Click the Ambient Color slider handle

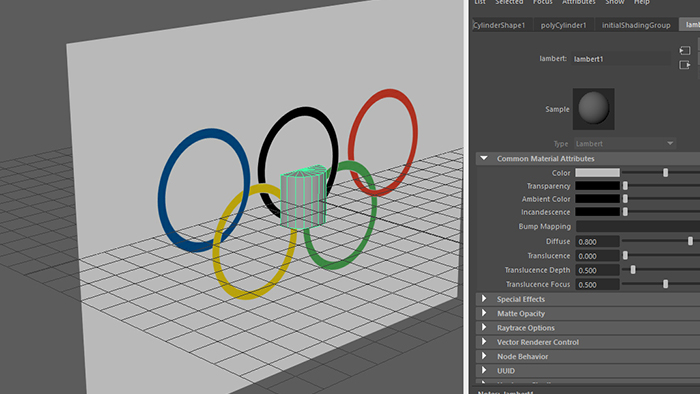(625, 199)
